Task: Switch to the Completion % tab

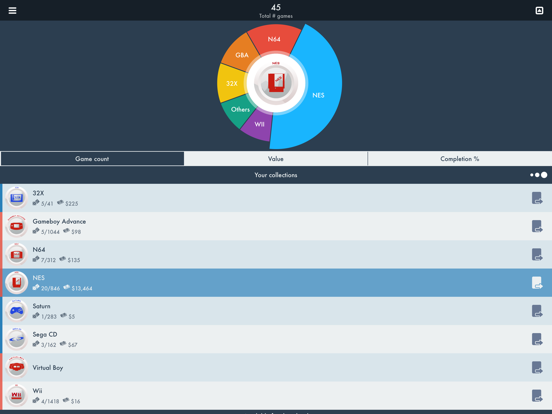Action: (x=460, y=159)
